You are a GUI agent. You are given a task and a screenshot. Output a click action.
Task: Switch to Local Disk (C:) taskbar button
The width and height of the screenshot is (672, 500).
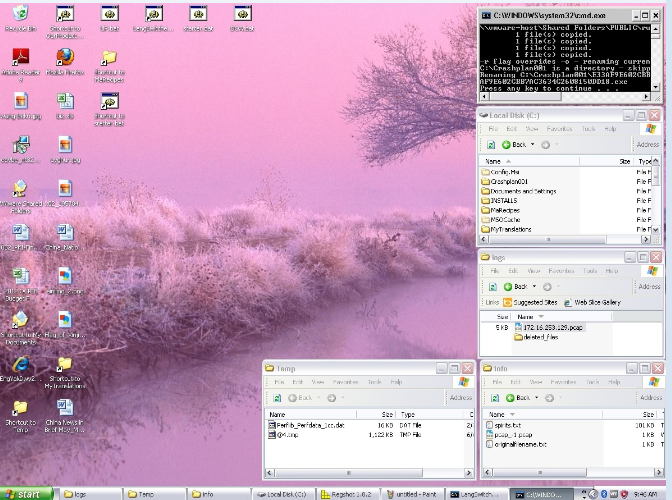[x=283, y=494]
